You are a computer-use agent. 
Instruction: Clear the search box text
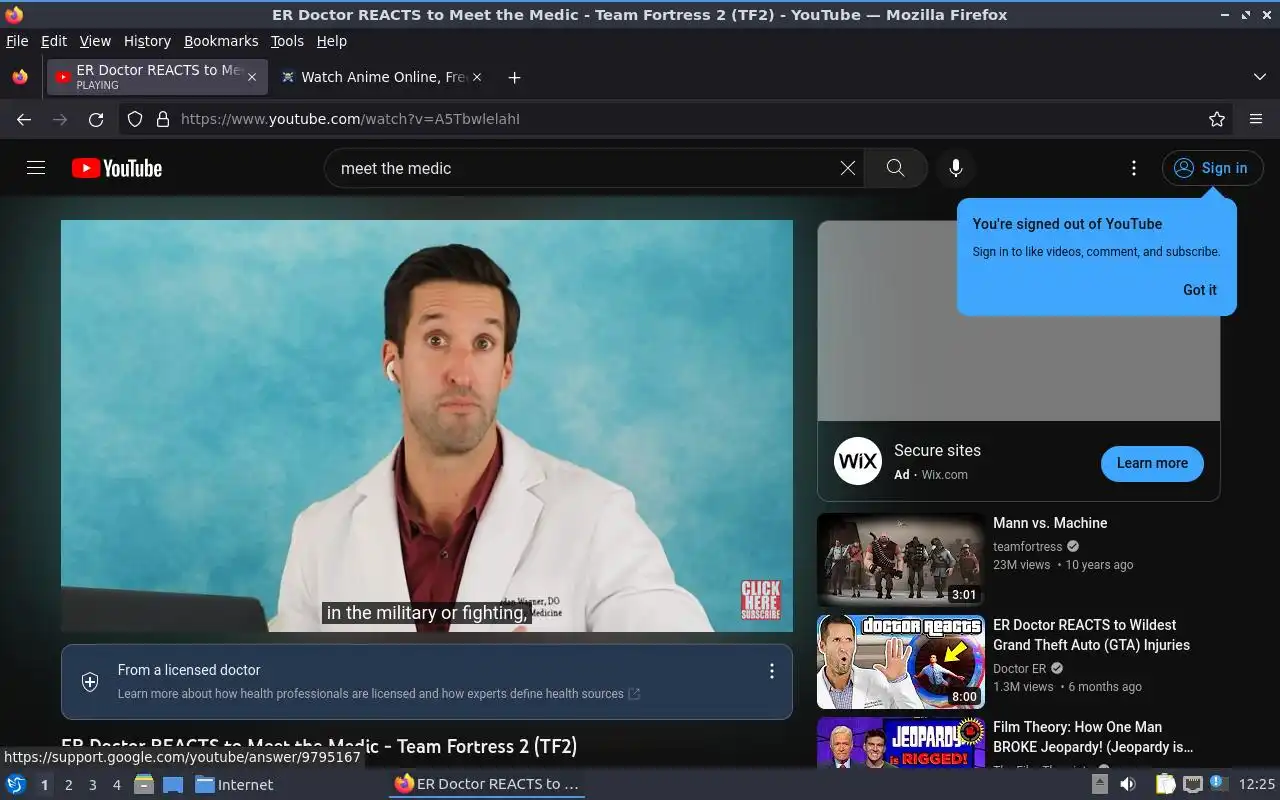(x=847, y=168)
